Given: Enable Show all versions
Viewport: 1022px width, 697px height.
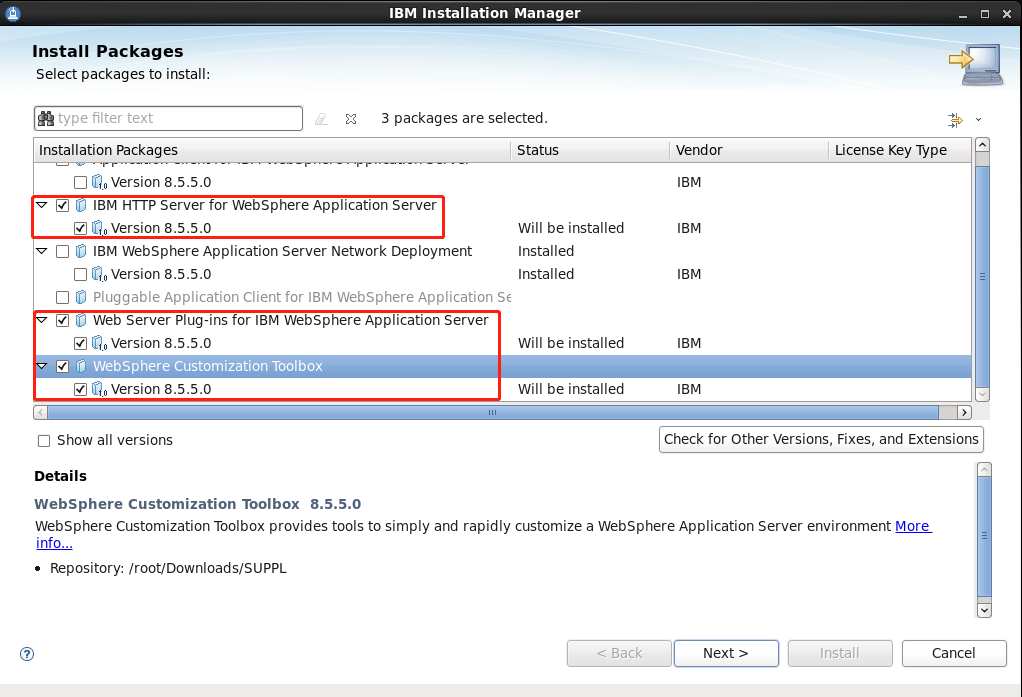Looking at the screenshot, I should 44,441.
